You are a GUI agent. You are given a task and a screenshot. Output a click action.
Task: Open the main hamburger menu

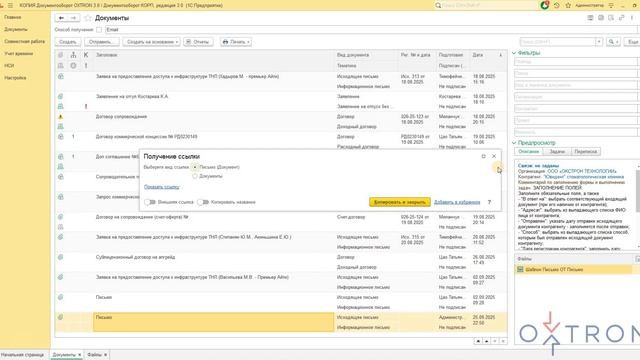coord(10,5)
